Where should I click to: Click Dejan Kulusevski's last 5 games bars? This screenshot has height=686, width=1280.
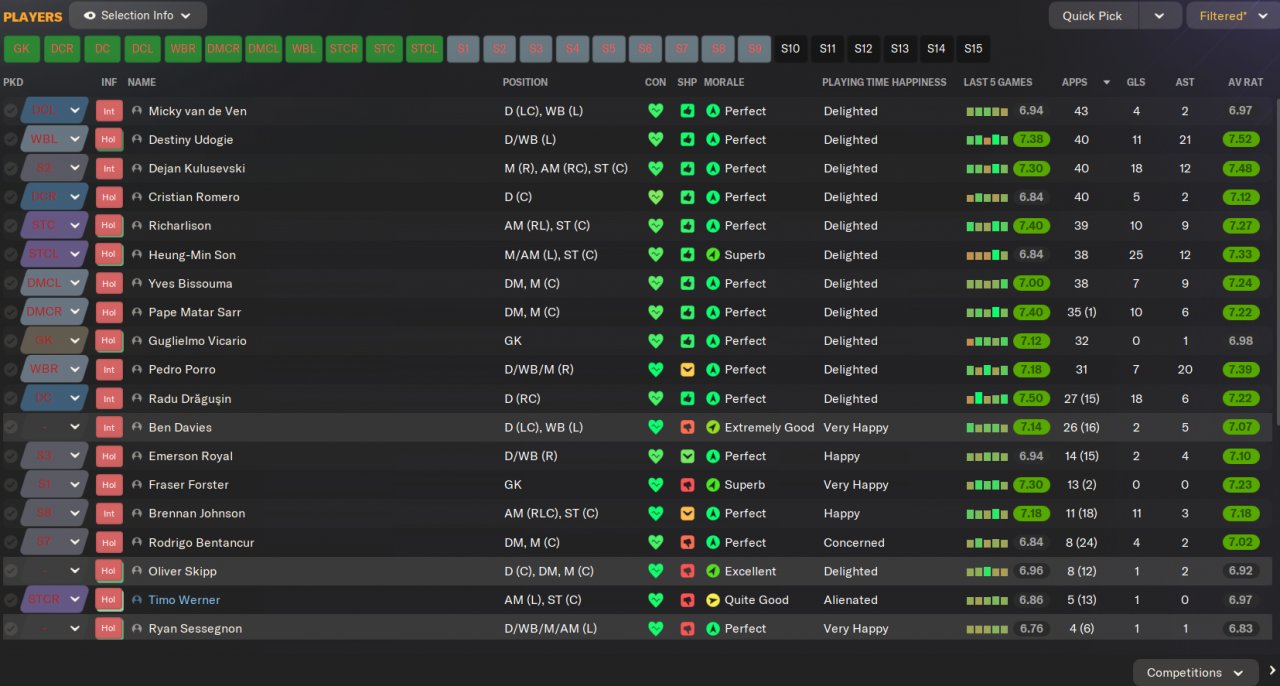pos(987,169)
